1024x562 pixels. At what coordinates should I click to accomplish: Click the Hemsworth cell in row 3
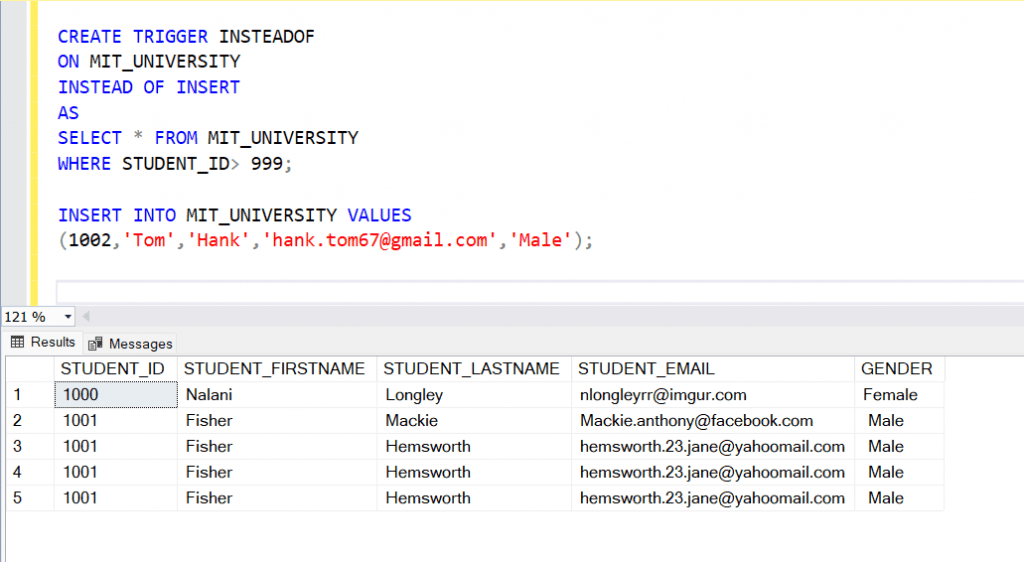click(473, 446)
